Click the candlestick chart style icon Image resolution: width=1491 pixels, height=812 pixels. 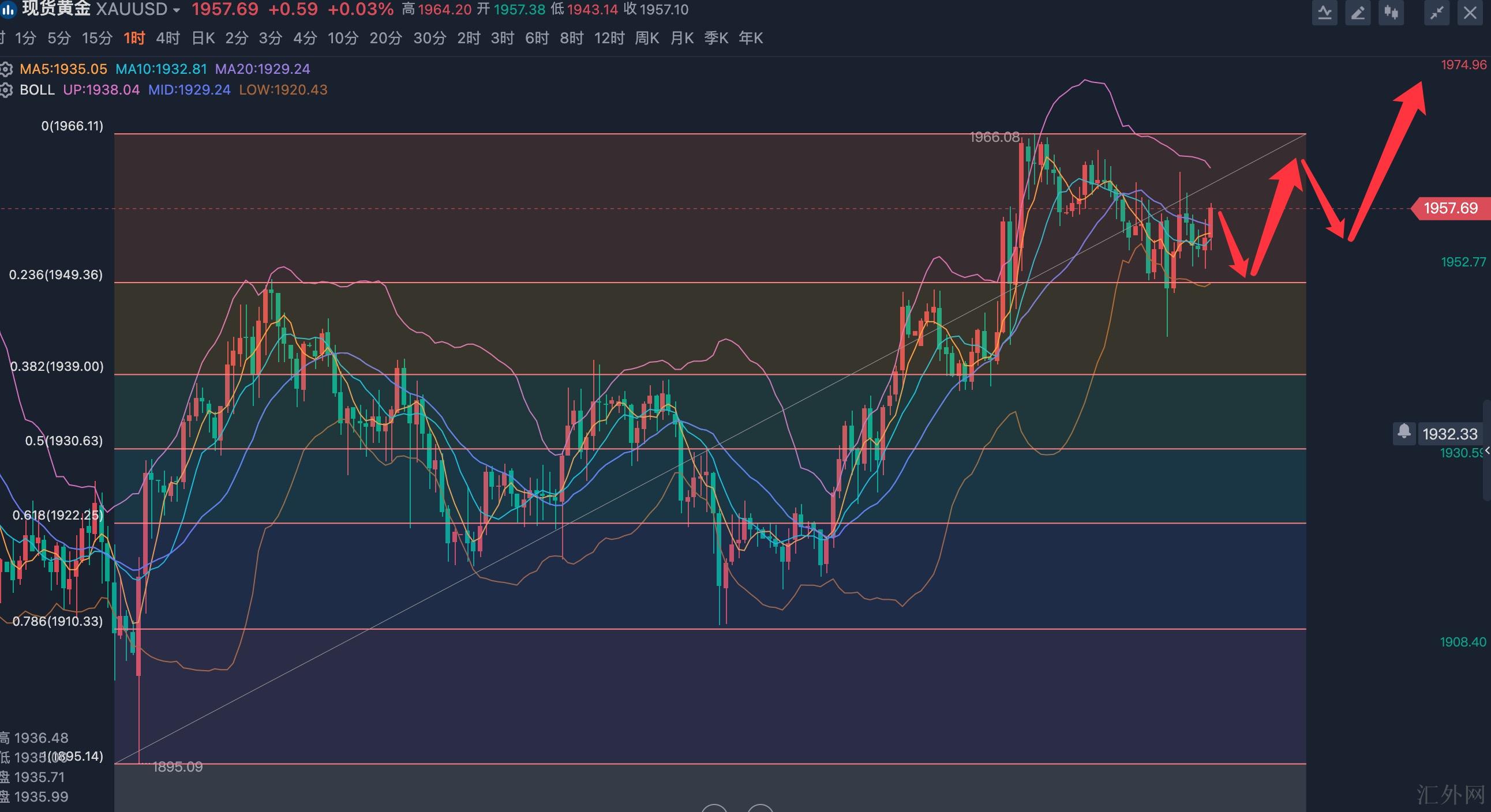1391,13
